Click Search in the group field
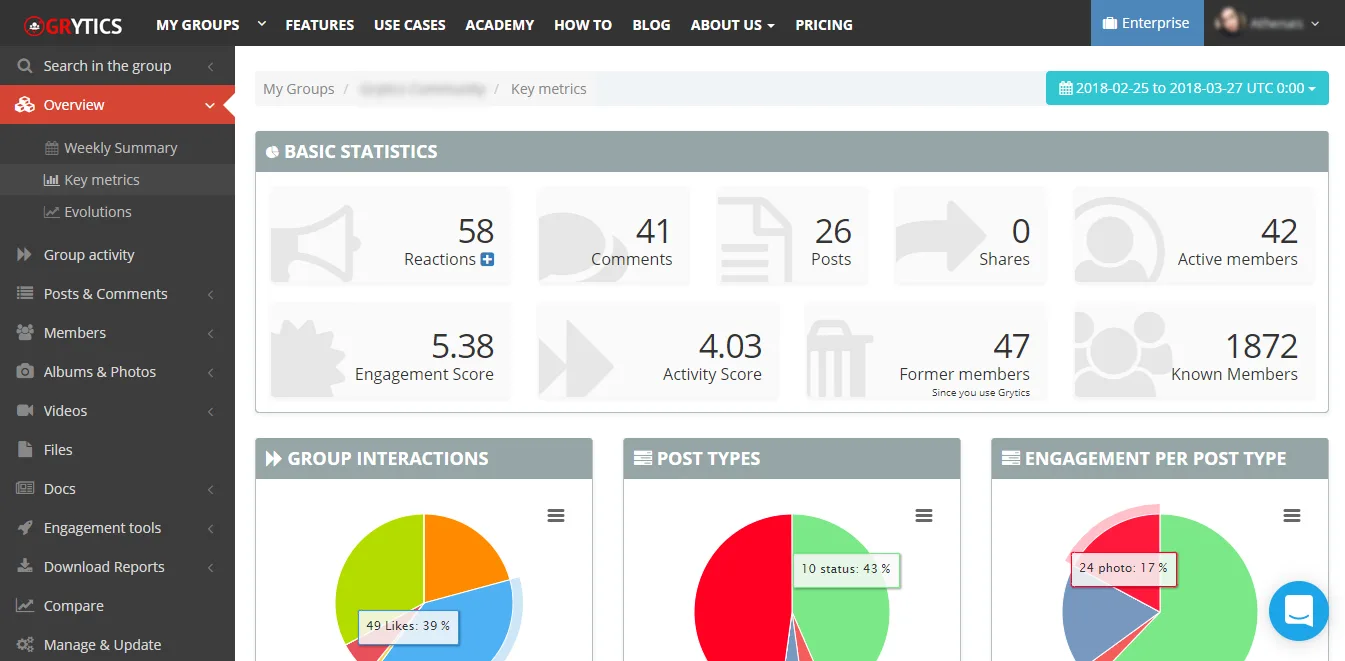 pyautogui.click(x=117, y=66)
